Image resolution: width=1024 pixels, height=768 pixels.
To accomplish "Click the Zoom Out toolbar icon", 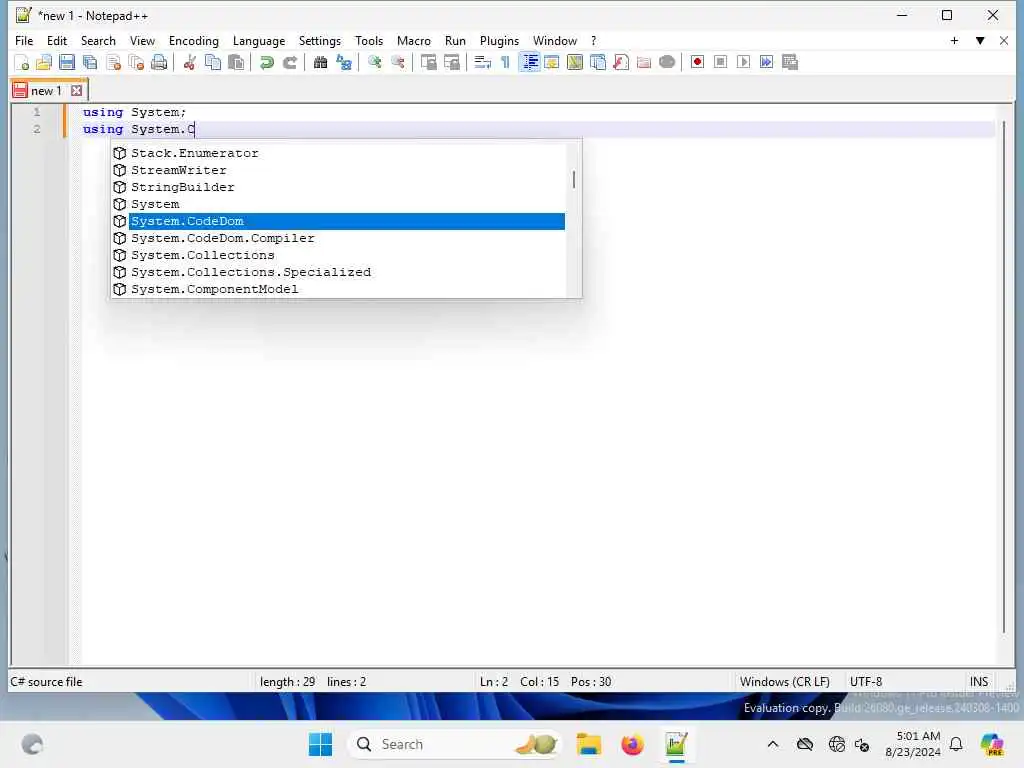I will coord(398,62).
